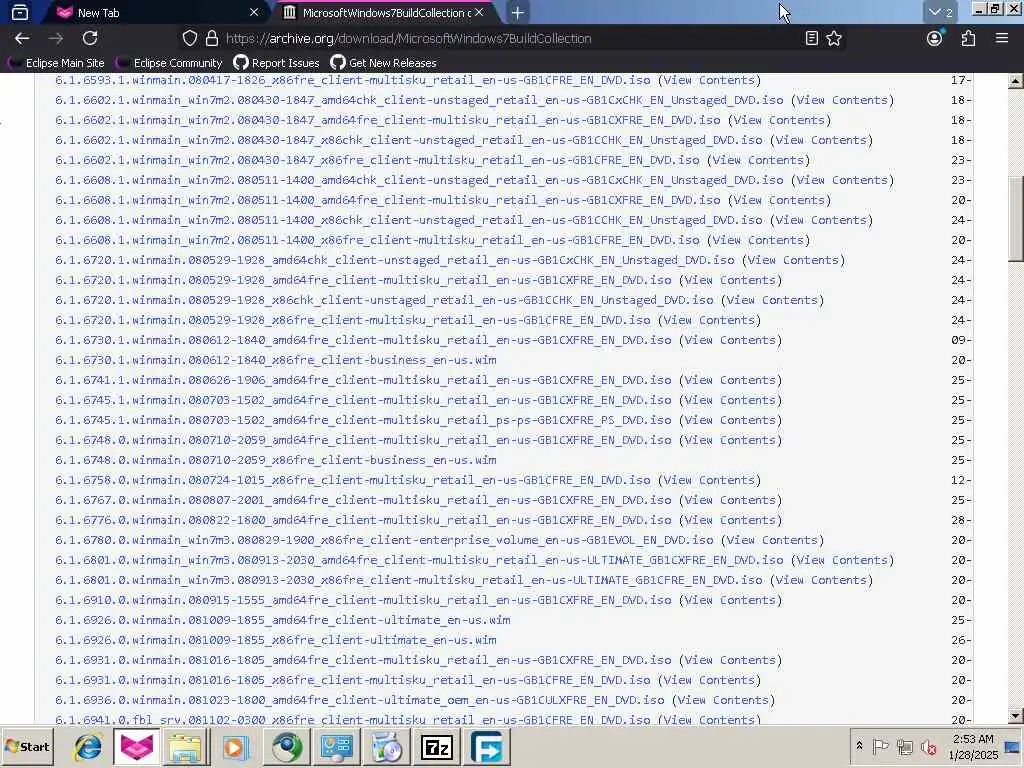Focus the archive.org URL address bar
1024x768 pixels.
coord(509,39)
